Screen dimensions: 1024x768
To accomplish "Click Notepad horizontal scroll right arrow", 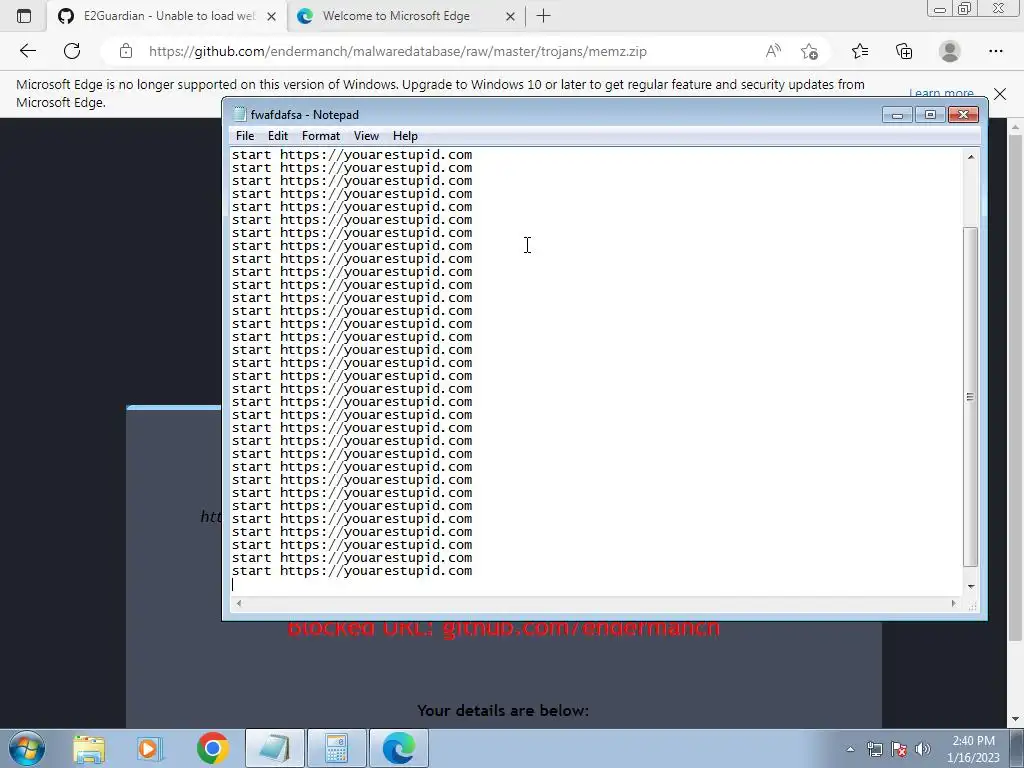I will click(x=953, y=603).
